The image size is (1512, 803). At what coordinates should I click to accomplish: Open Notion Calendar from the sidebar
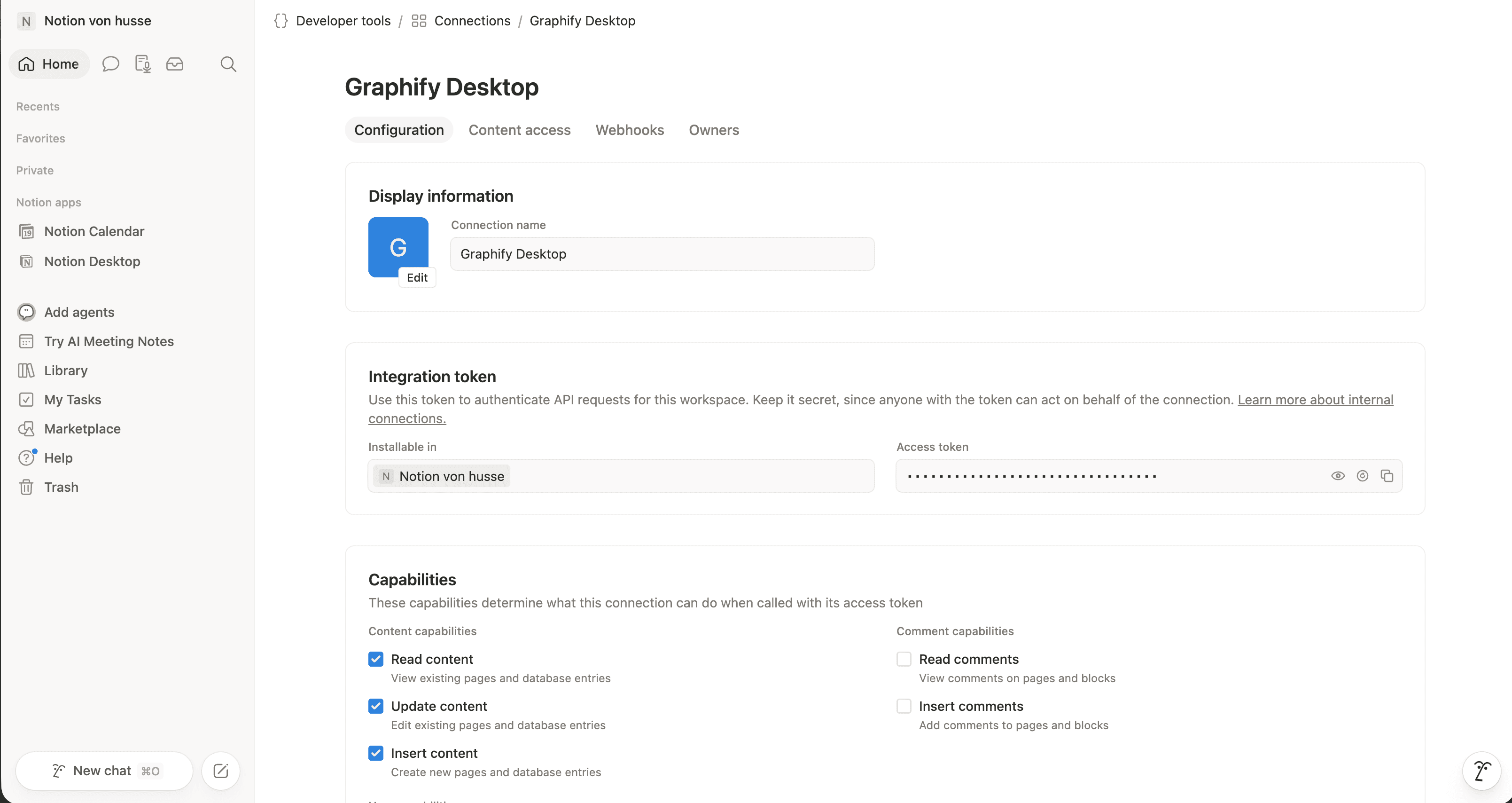(x=94, y=231)
